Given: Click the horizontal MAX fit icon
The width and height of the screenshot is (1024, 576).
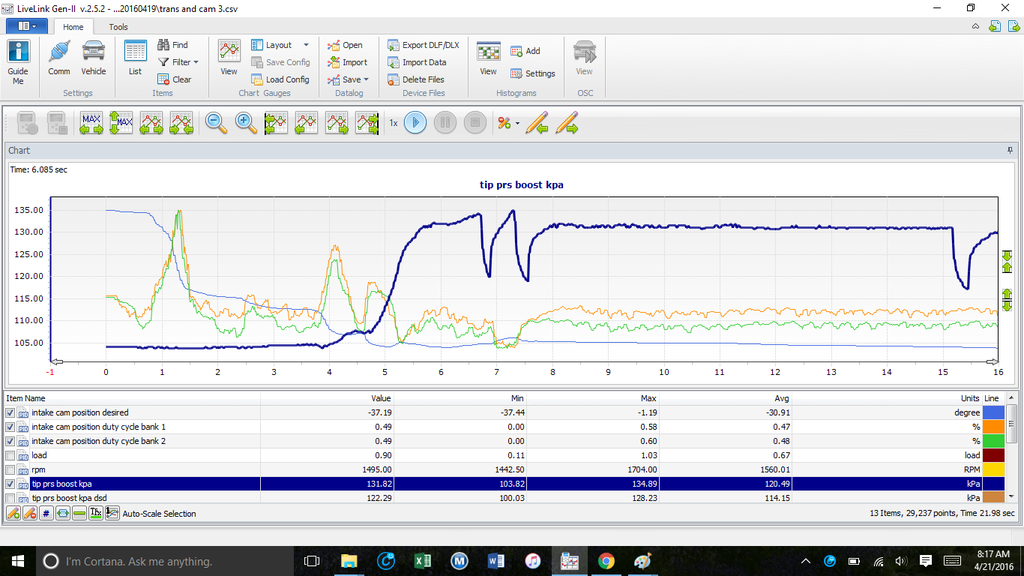Looking at the screenshot, I should (x=91, y=123).
